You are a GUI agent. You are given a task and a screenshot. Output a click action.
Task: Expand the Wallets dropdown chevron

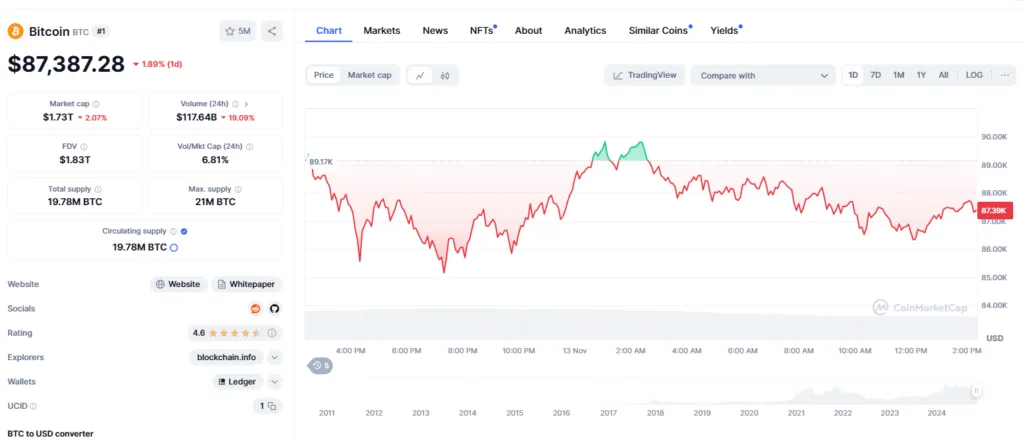(275, 381)
